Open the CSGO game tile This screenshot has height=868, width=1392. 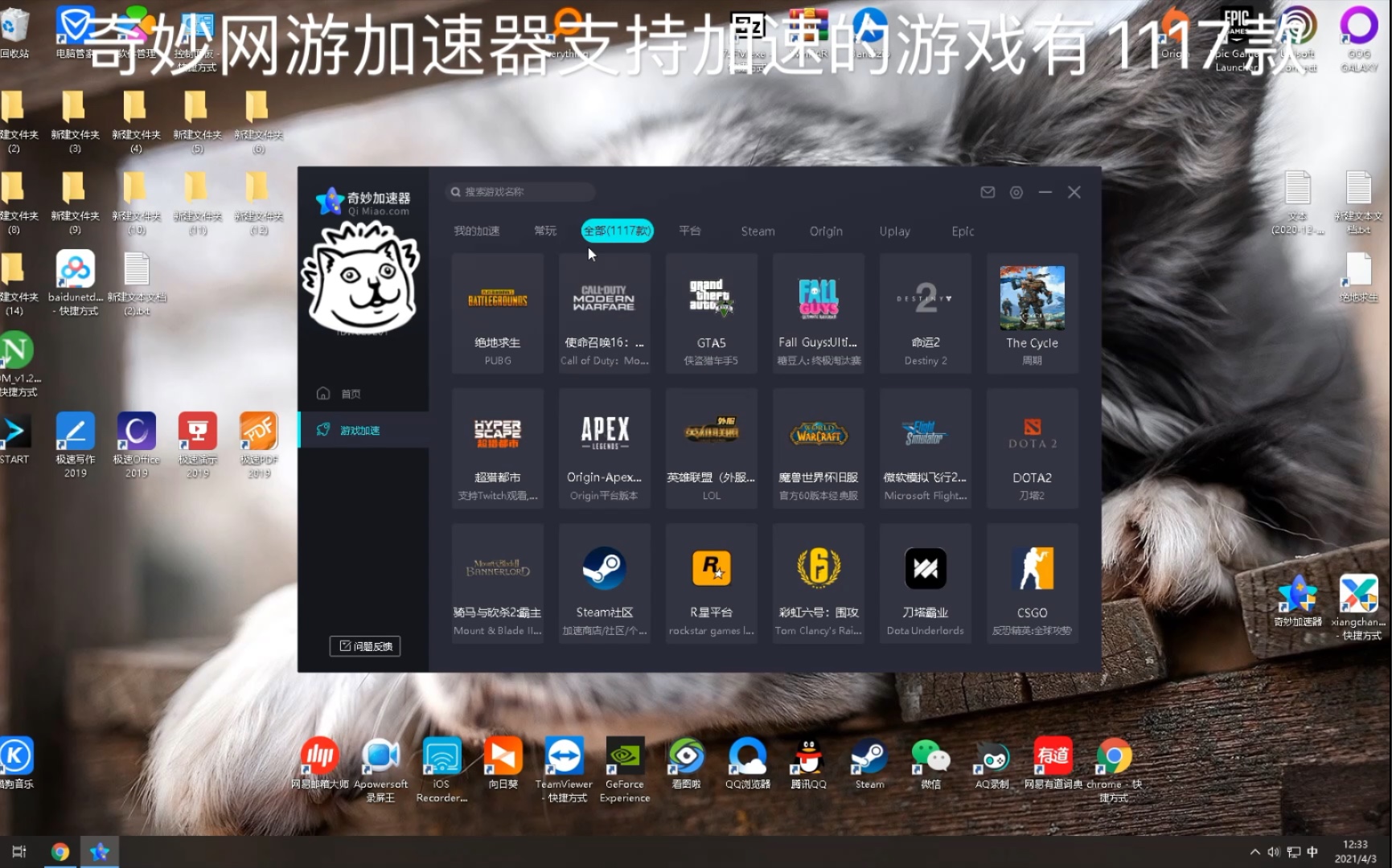[x=1032, y=583]
